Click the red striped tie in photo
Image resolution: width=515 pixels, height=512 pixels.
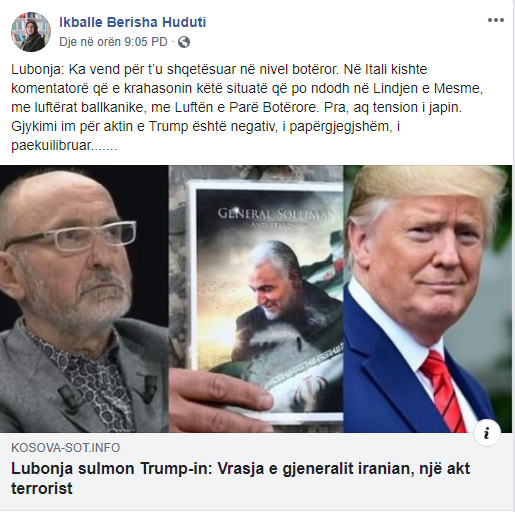click(443, 392)
